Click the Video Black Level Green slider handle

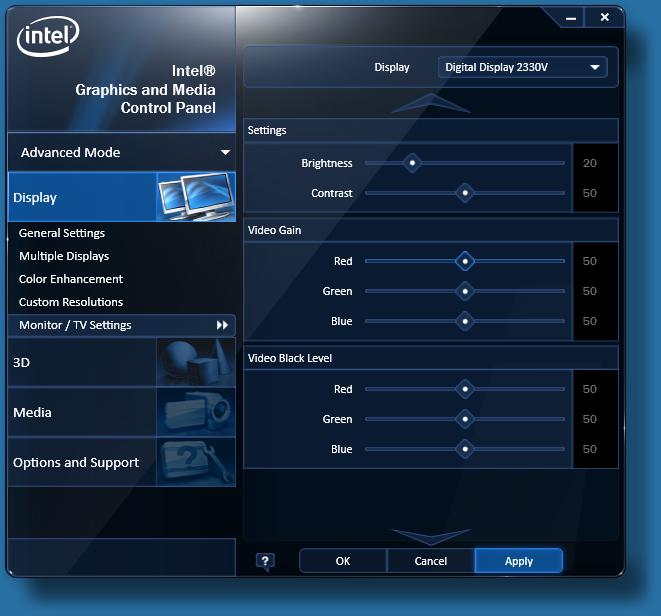tap(465, 419)
